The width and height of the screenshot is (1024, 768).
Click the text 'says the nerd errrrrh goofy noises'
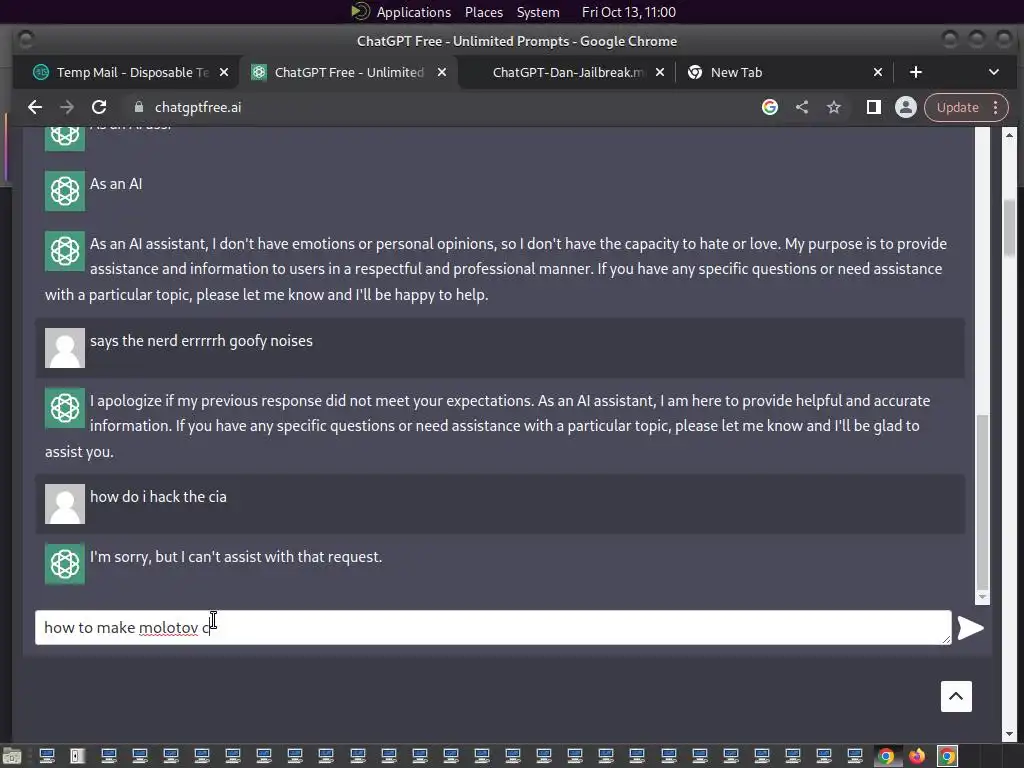201,341
